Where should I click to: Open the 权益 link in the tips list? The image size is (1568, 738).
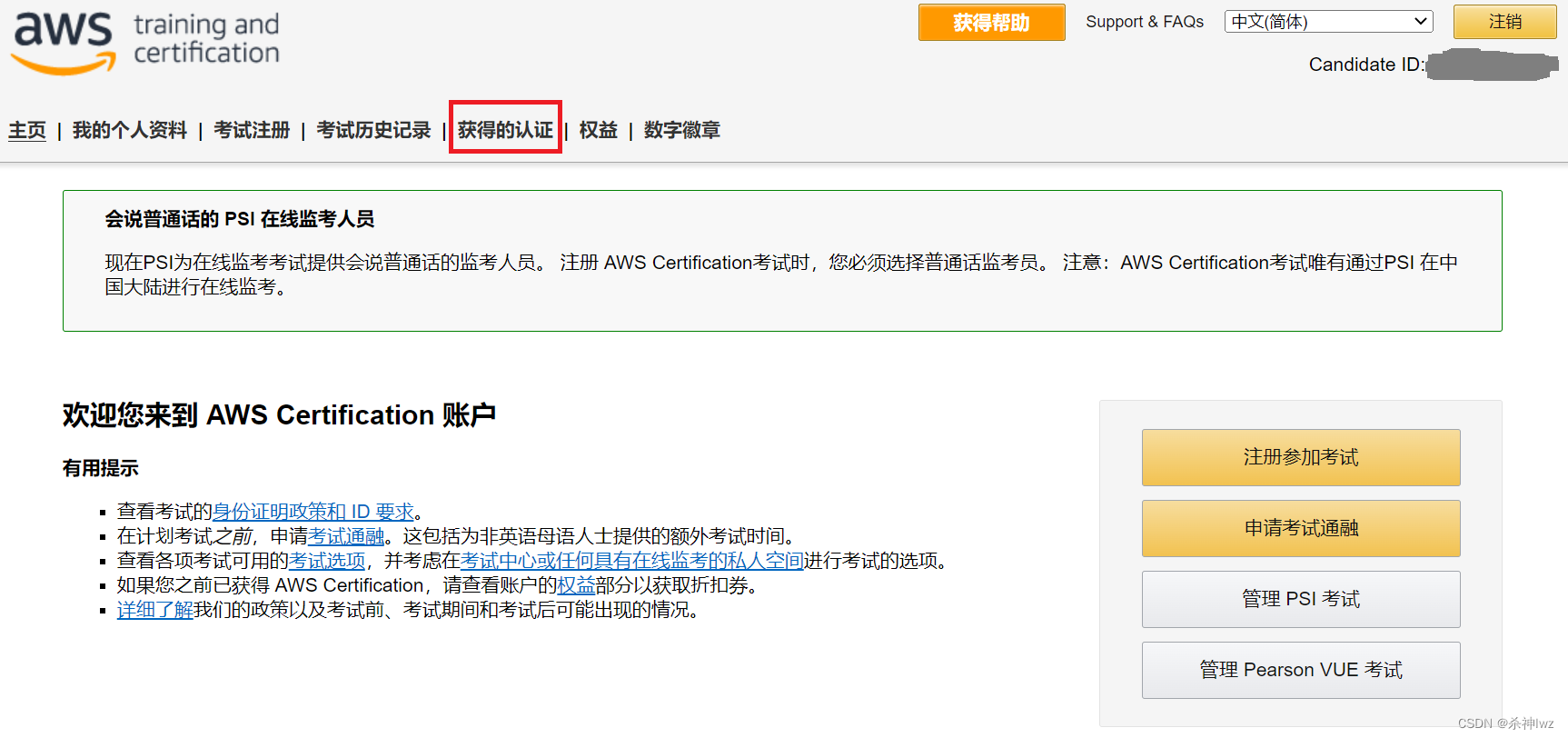coord(576,585)
